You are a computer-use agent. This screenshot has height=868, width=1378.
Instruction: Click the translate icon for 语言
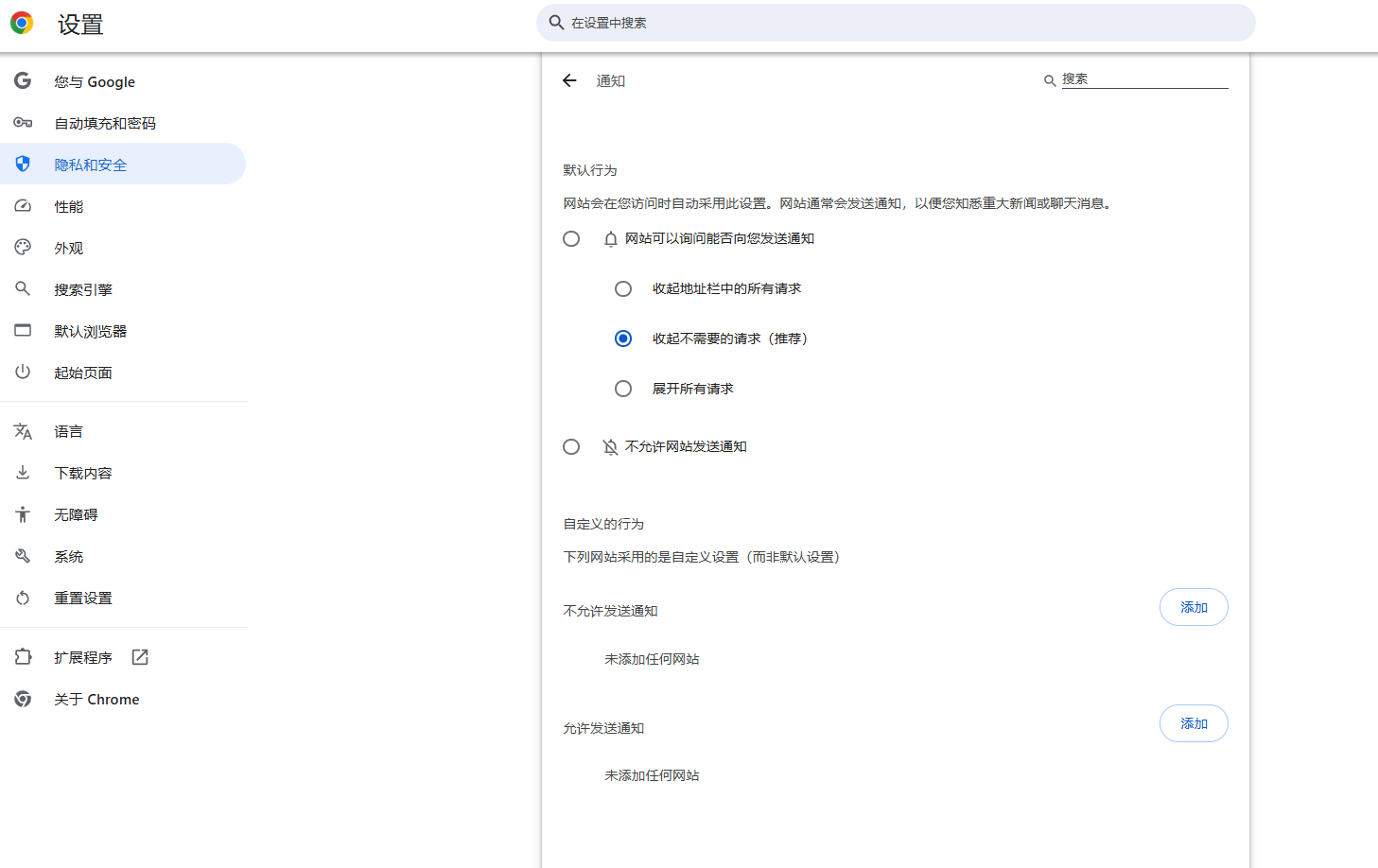pyautogui.click(x=23, y=431)
